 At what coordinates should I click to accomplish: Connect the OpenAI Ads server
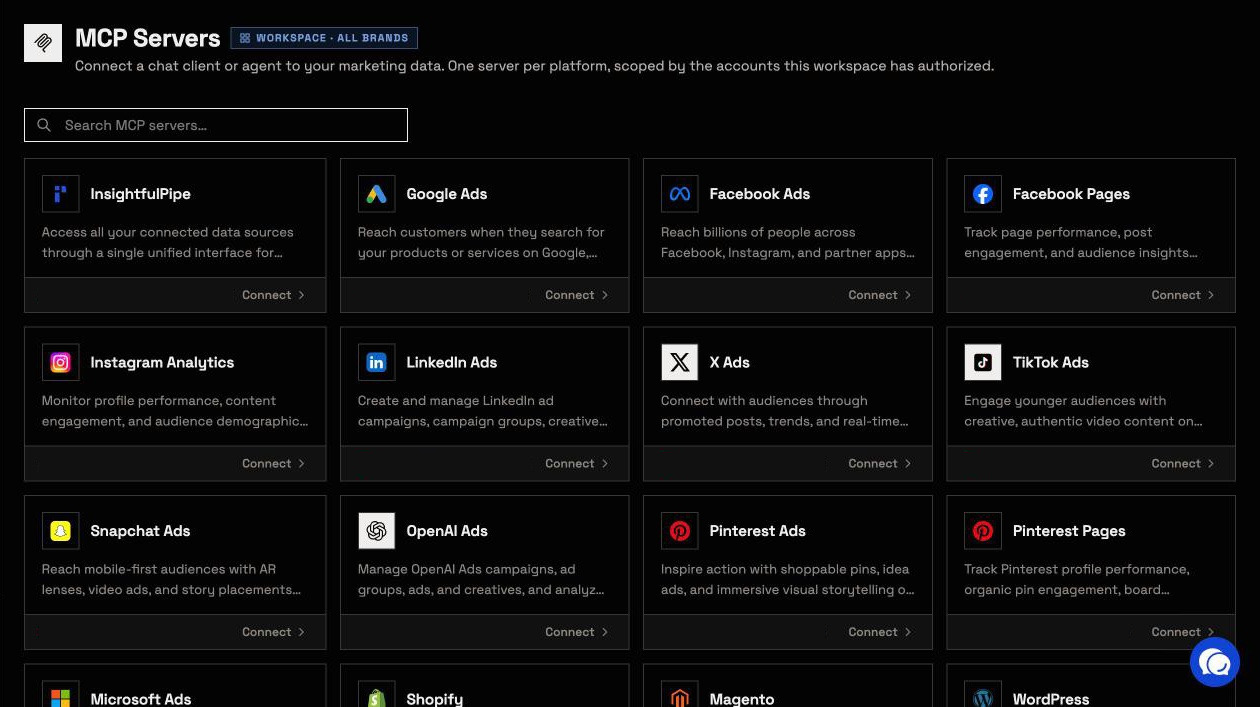click(x=576, y=632)
